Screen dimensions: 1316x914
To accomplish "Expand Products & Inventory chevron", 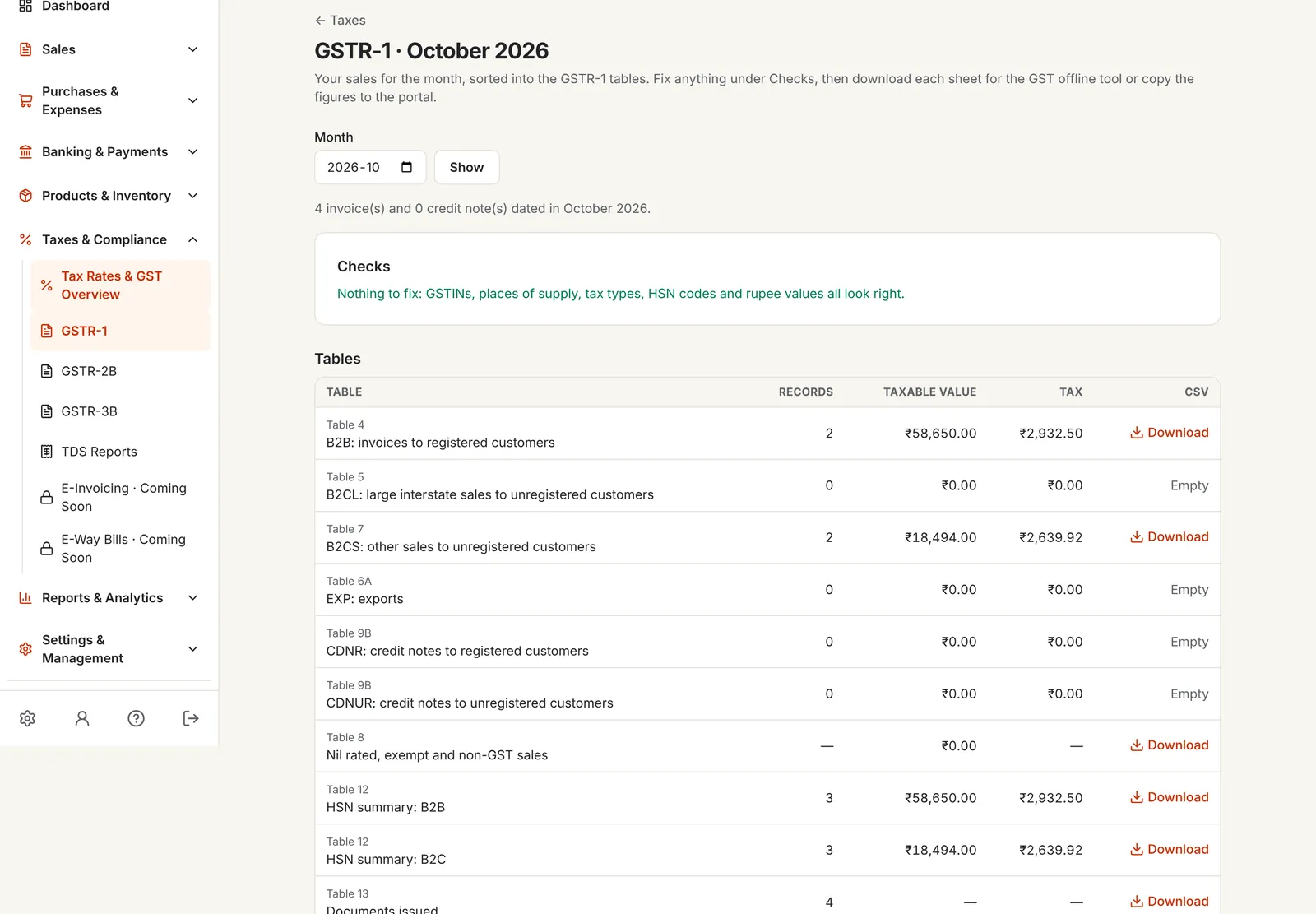I will [192, 196].
